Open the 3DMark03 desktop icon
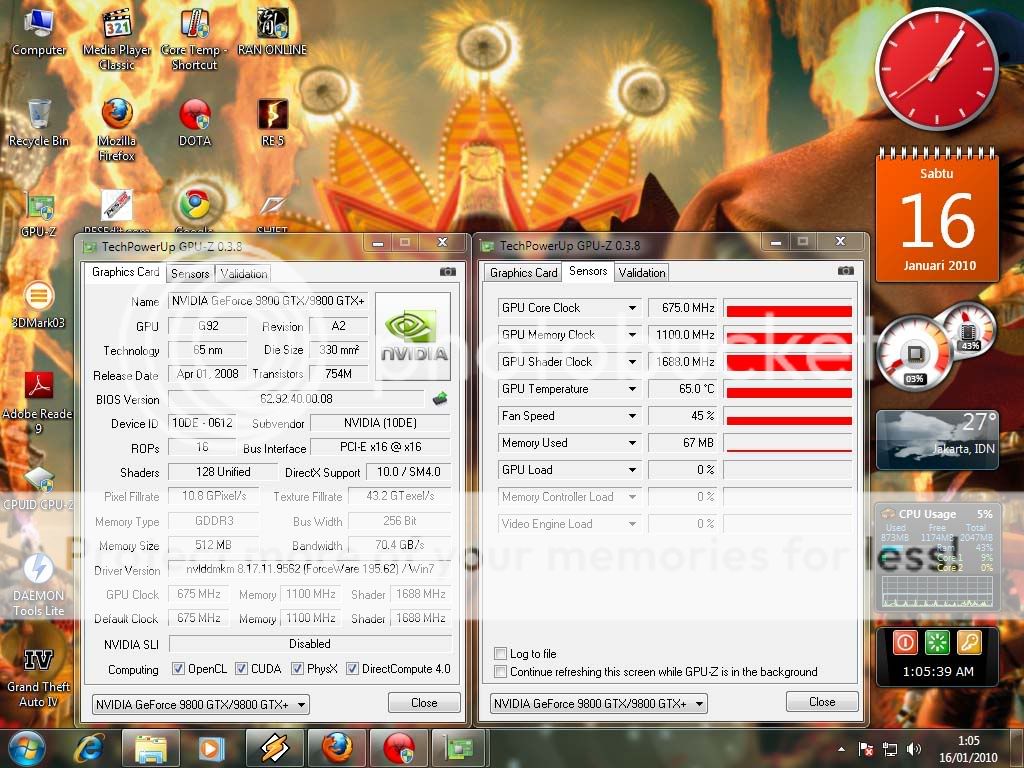Viewport: 1024px width, 768px height. click(x=39, y=304)
